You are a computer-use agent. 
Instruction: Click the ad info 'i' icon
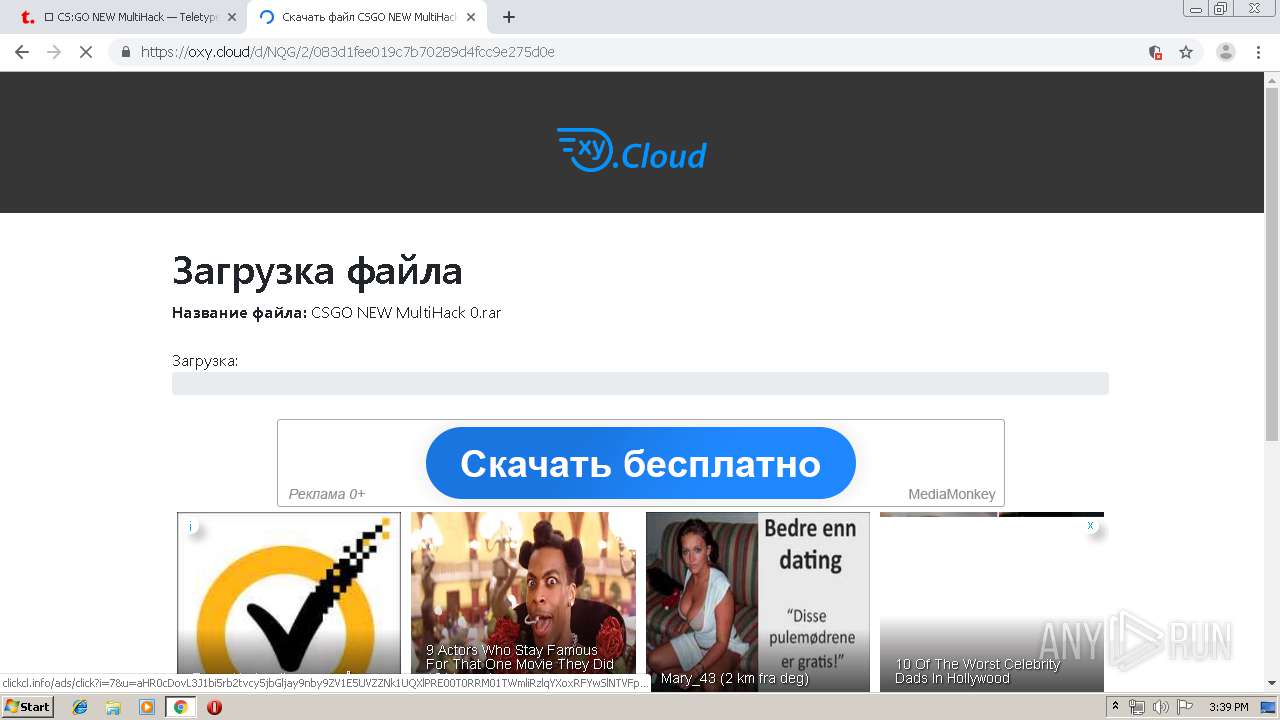click(x=190, y=526)
